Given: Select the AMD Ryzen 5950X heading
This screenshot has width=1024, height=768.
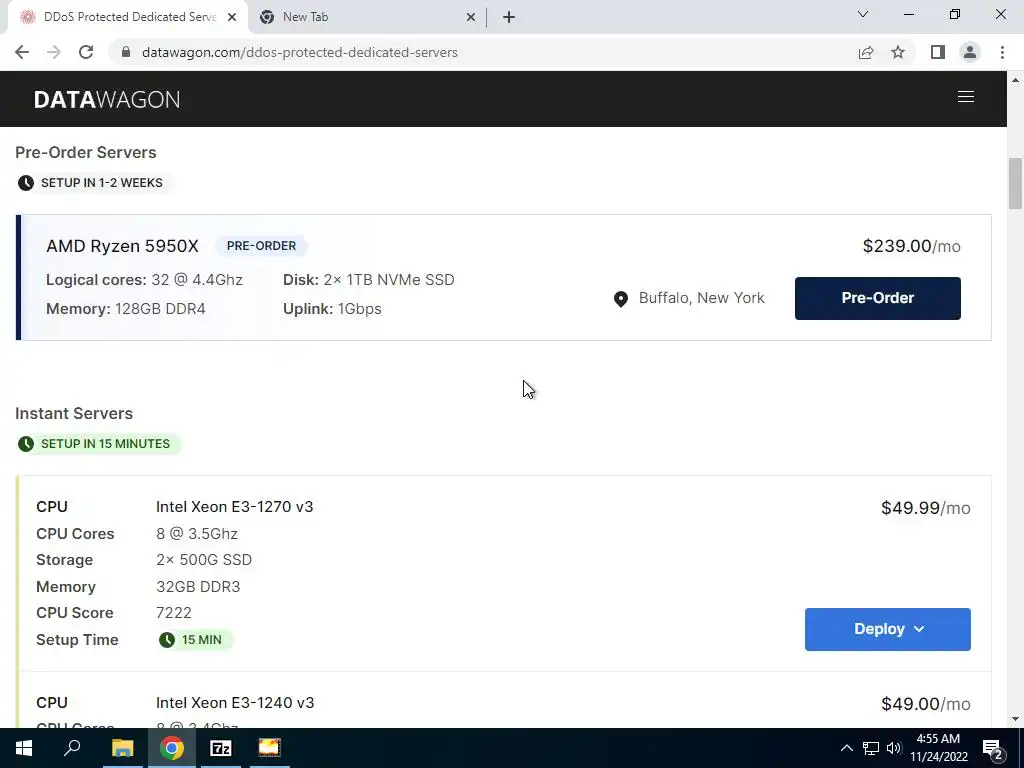Looking at the screenshot, I should pos(122,246).
